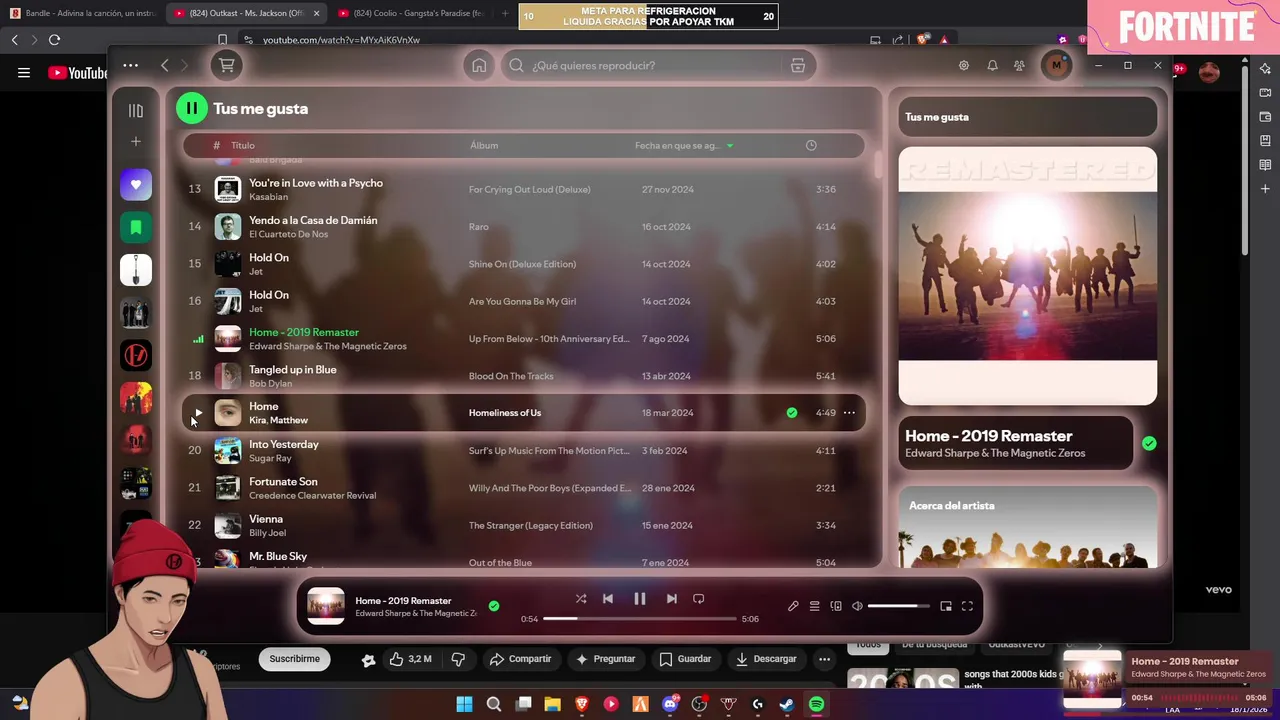The width and height of the screenshot is (1280, 720).
Task: Click the REMASTERED album artwork in the right panel
Action: pos(1028,276)
